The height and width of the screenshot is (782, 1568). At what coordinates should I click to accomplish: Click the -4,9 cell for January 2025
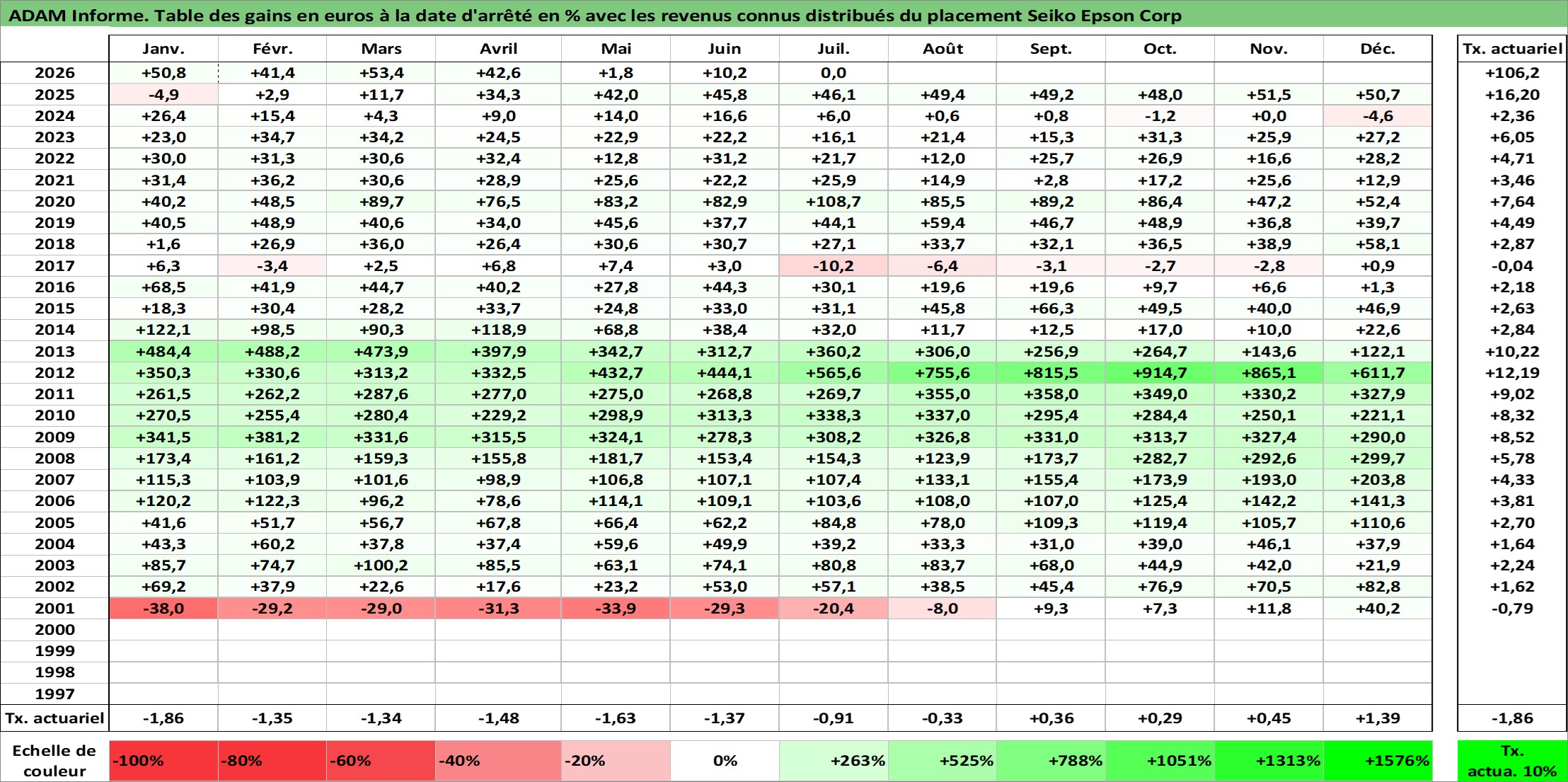tap(163, 95)
